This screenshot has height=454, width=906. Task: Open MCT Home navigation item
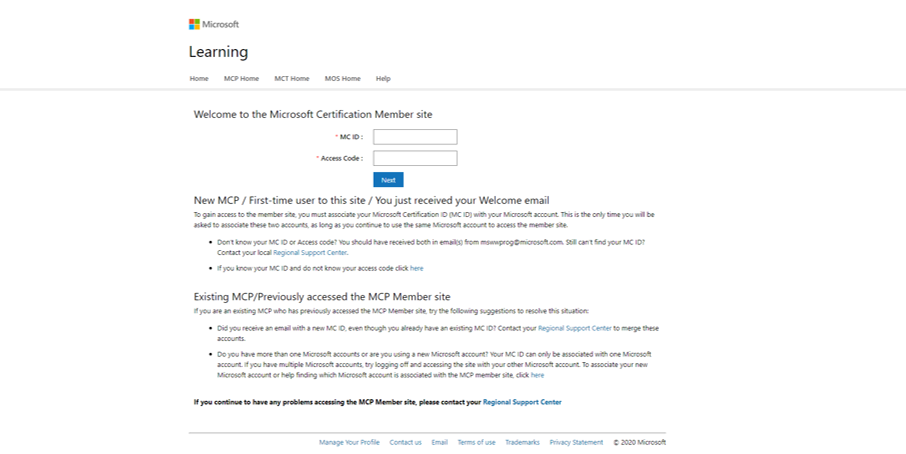[292, 79]
